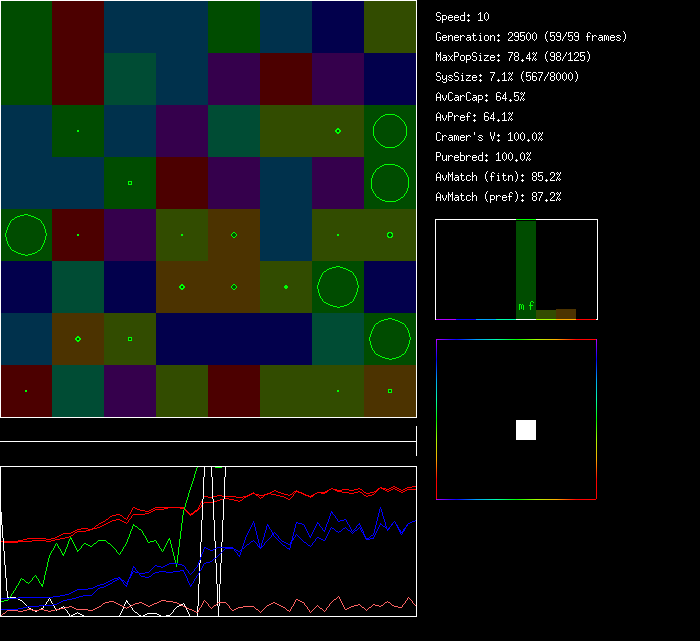This screenshot has width=700, height=641.
Task: Click the SysSize statistic line
Action: [507, 77]
